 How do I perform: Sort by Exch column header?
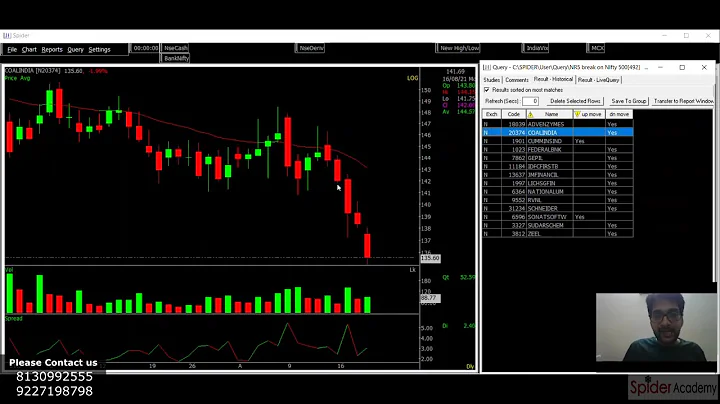click(x=491, y=114)
